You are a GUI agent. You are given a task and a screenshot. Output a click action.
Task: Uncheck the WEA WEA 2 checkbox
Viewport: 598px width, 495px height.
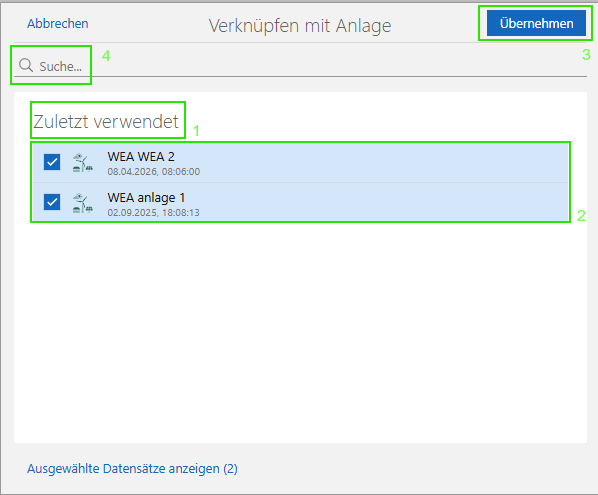tap(52, 162)
